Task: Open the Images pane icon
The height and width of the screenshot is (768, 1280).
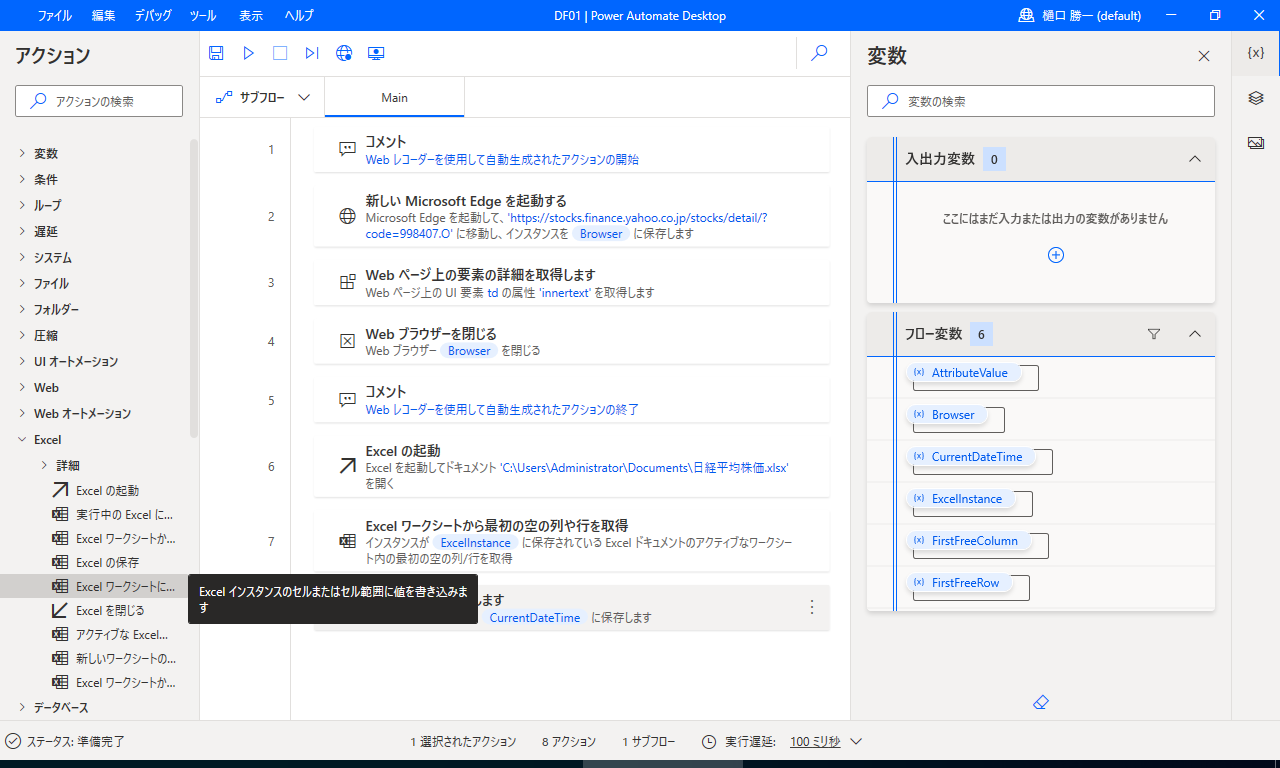Action: tap(1256, 143)
